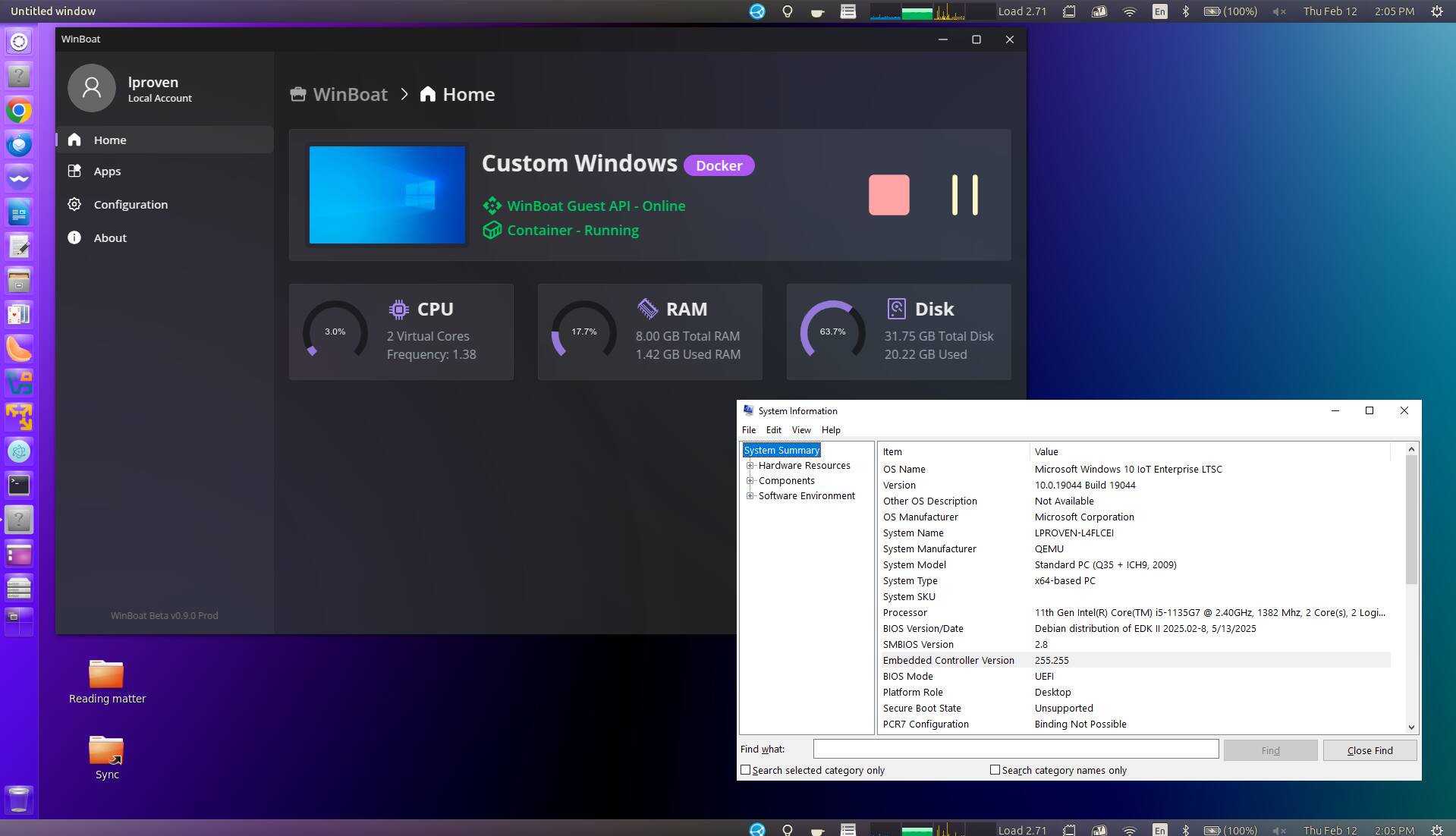This screenshot has height=836, width=1456.
Task: Open the File menu in System Information
Action: pyautogui.click(x=748, y=430)
